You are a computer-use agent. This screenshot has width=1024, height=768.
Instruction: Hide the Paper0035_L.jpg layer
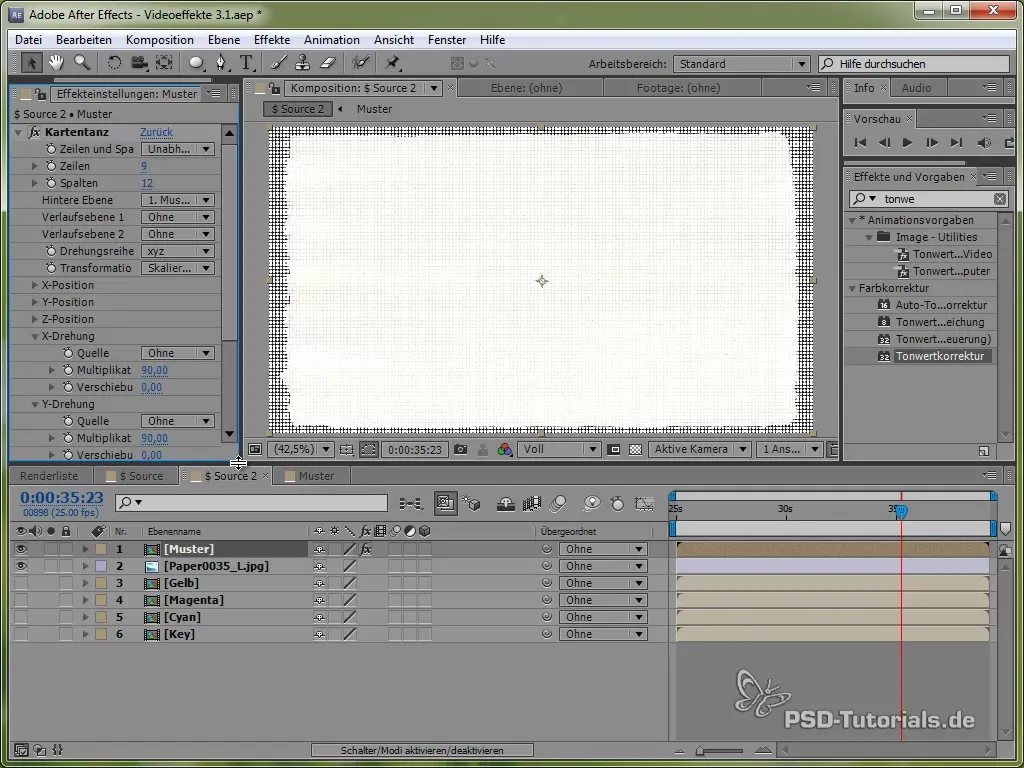pos(21,566)
